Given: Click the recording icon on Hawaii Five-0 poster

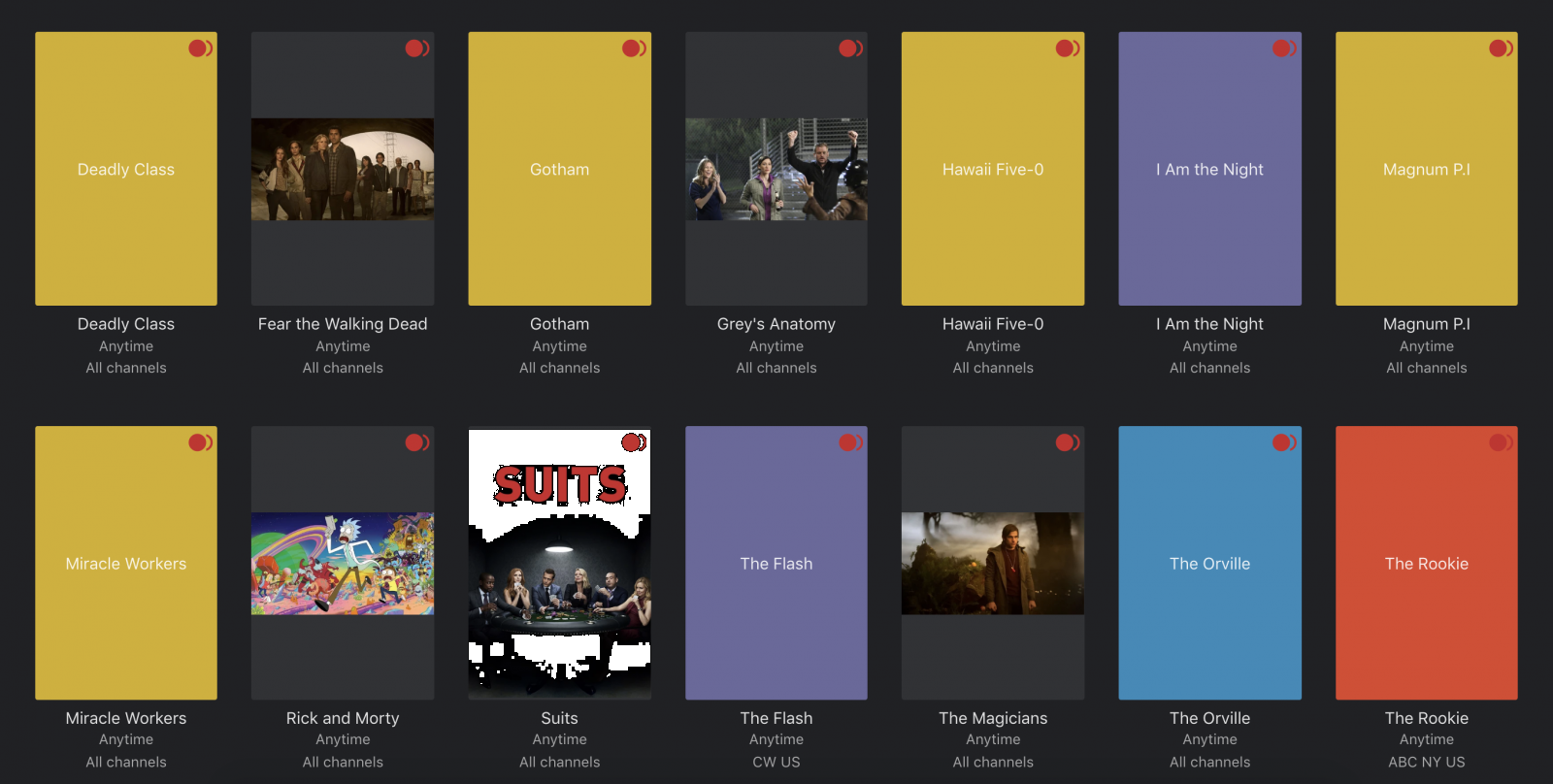Looking at the screenshot, I should (x=1068, y=48).
